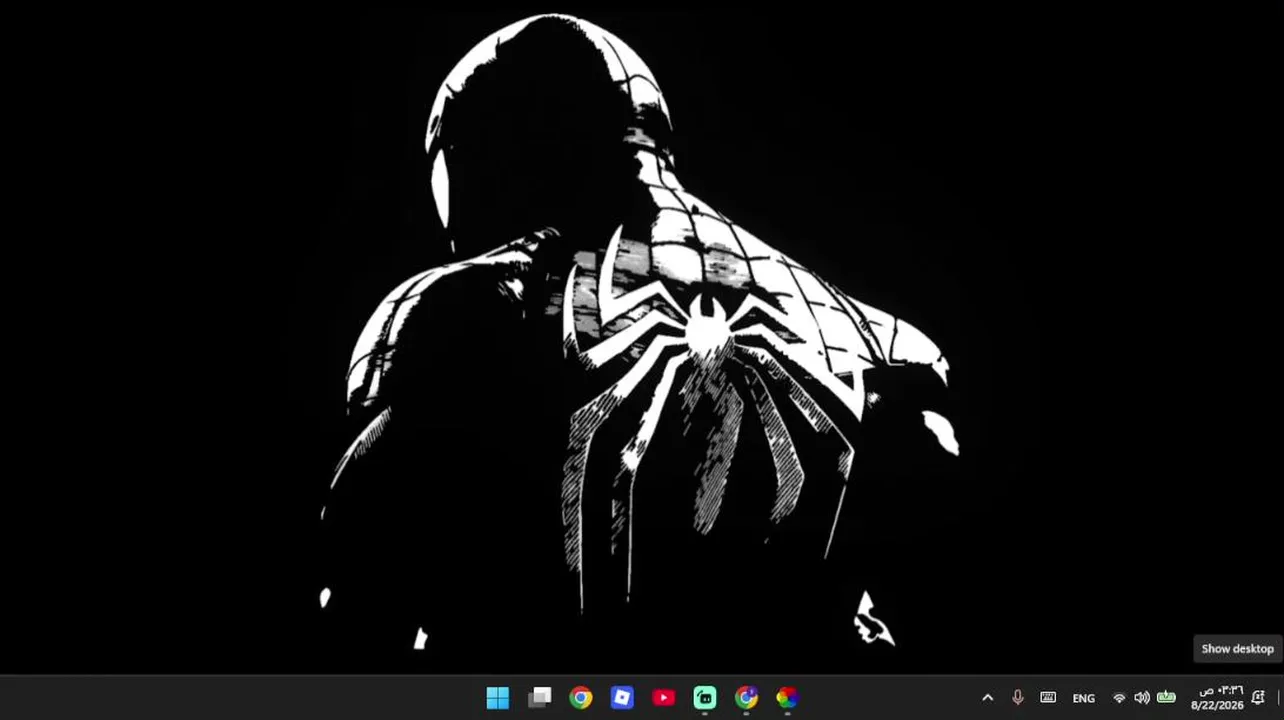Launch the plain Google Chrome taskbar icon
The image size is (1284, 720).
(581, 698)
